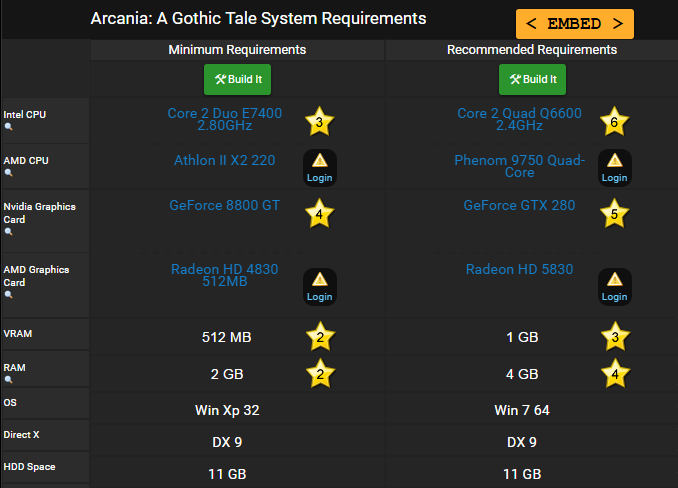Open the GeForce GTX 280 link
This screenshot has height=488, width=678.
pyautogui.click(x=519, y=205)
